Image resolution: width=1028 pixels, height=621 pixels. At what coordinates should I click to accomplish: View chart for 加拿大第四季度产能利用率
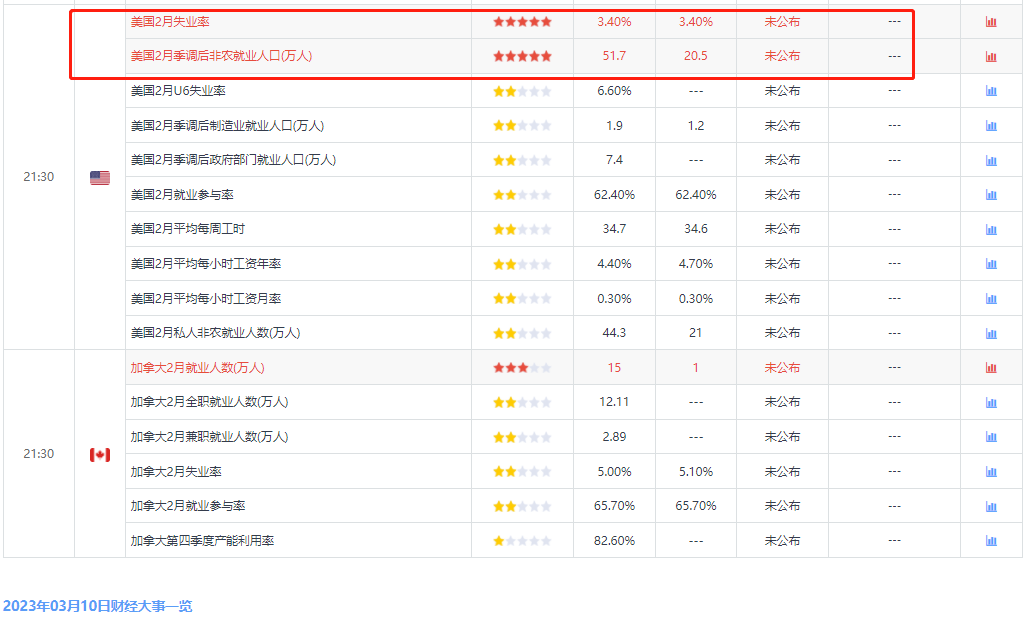coord(991,541)
